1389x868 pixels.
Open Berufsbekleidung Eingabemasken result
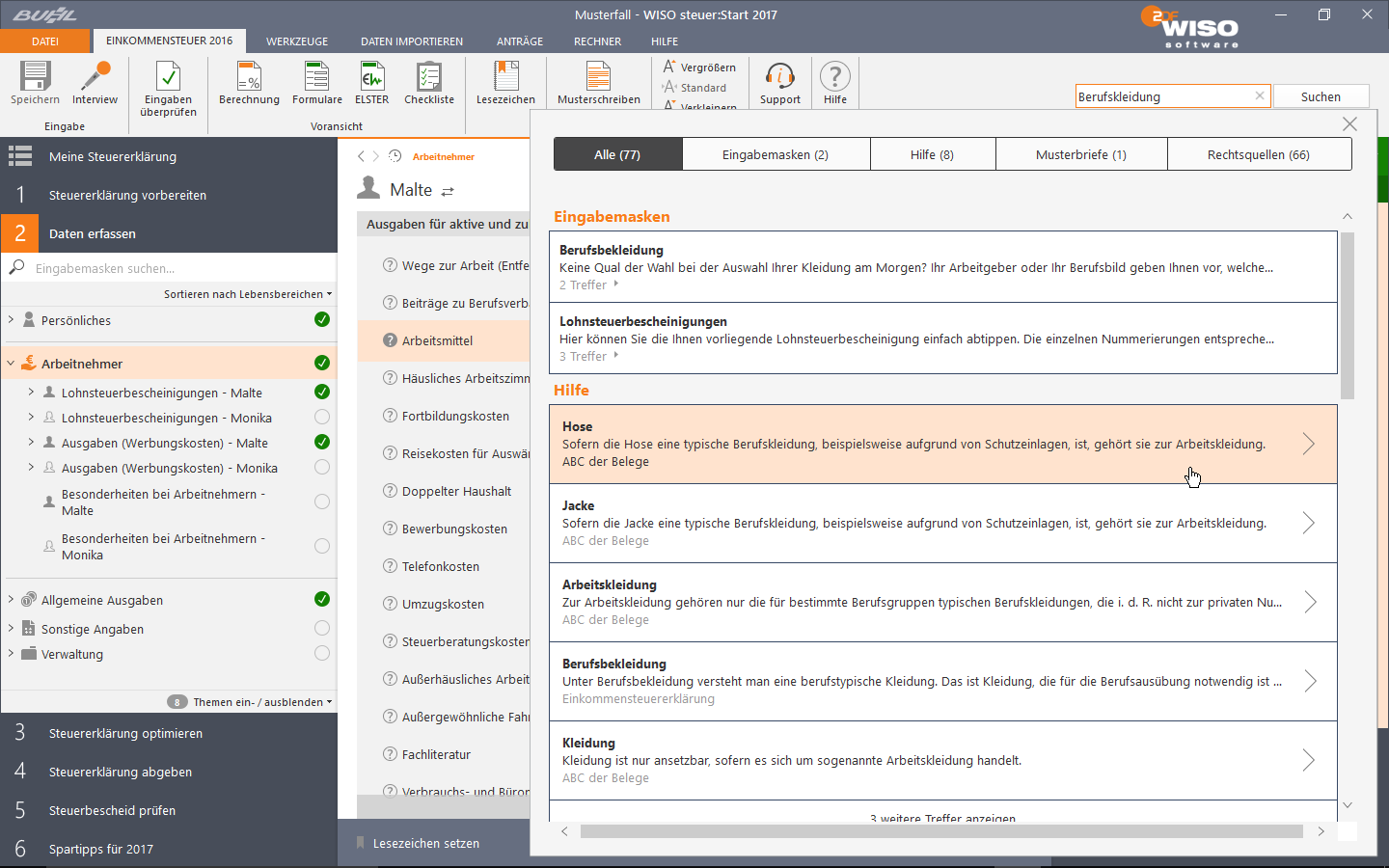[x=943, y=267]
